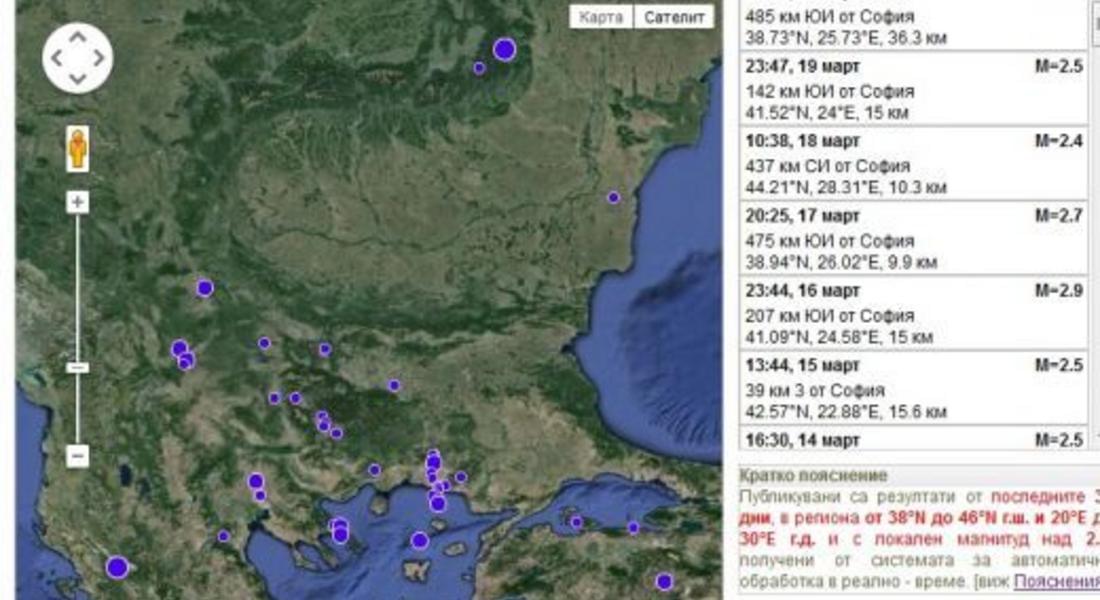Open the 23:47, 19 март earthquake entry
The image size is (1100, 600).
[x=913, y=88]
